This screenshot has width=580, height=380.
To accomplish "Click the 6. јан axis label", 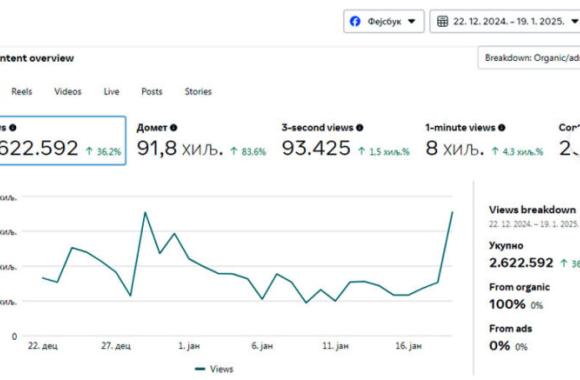I will tap(262, 346).
